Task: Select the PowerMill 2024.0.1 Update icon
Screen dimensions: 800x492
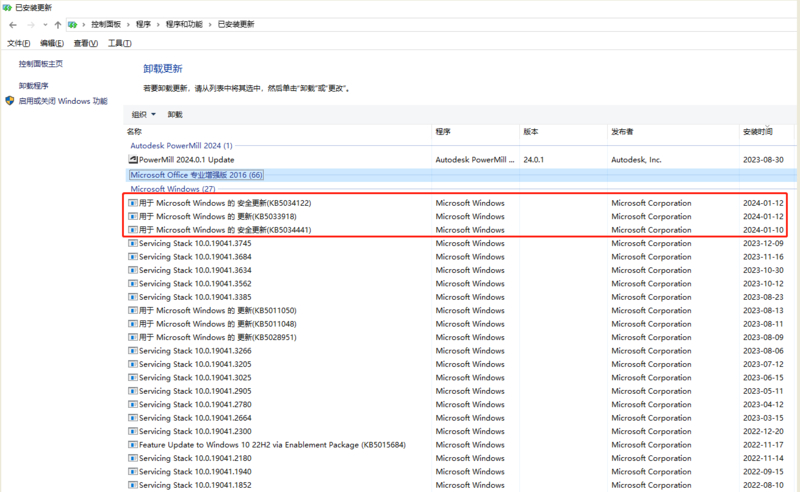Action: click(x=133, y=160)
